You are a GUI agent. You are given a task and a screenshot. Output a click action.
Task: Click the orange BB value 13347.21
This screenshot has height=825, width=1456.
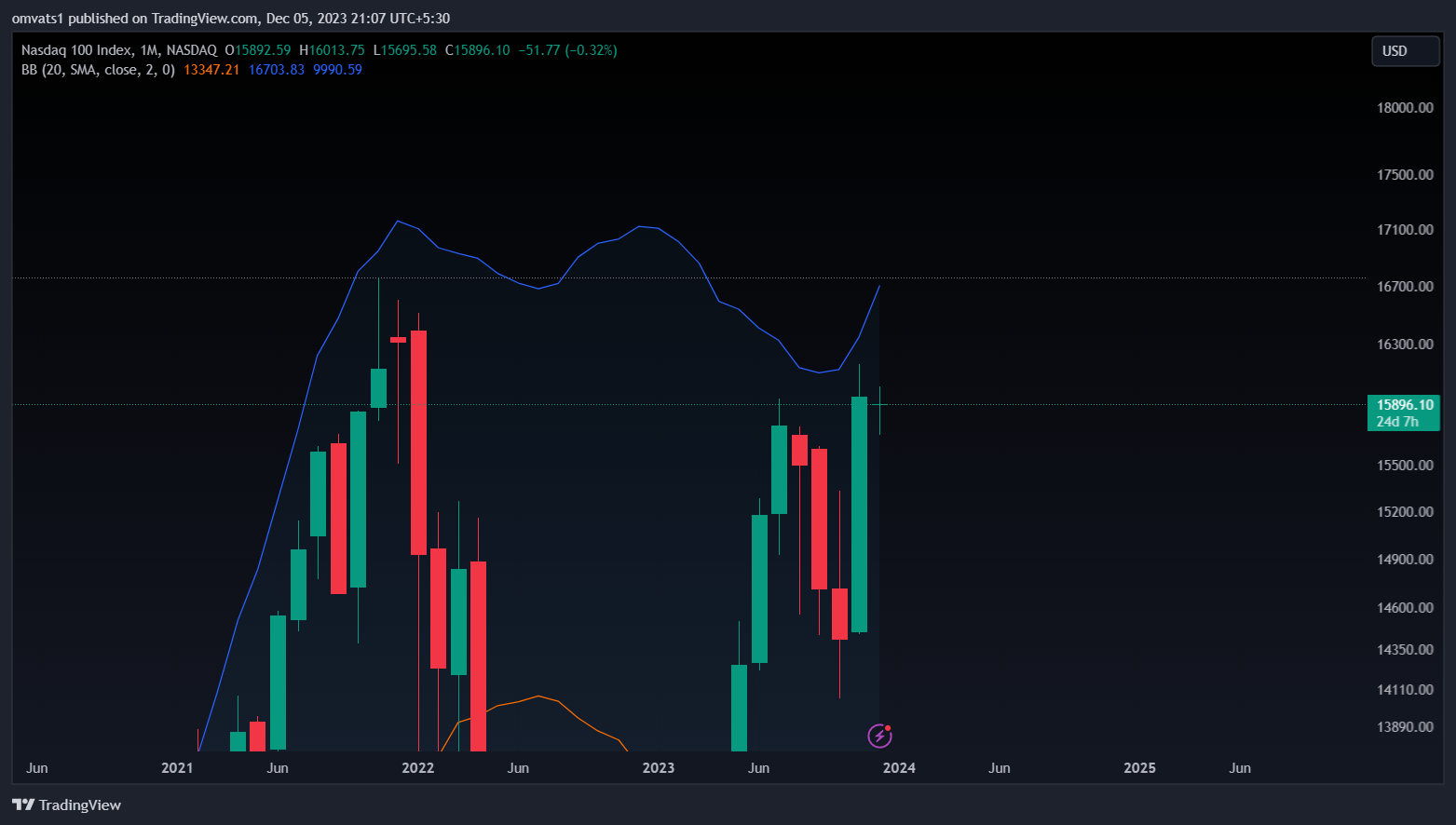point(211,70)
